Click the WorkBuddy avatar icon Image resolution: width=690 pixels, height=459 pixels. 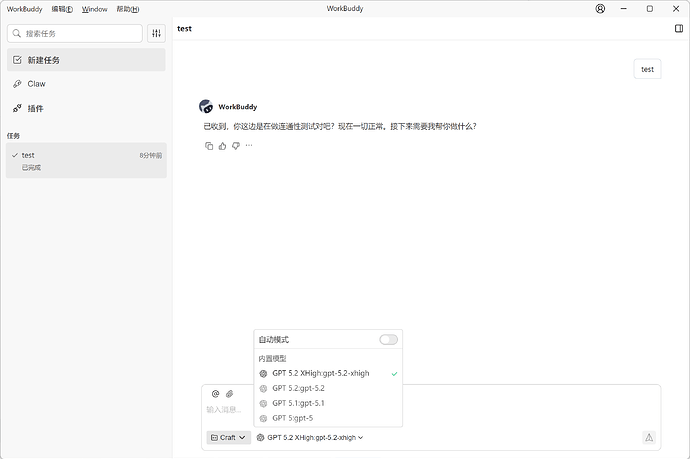pyautogui.click(x=206, y=106)
